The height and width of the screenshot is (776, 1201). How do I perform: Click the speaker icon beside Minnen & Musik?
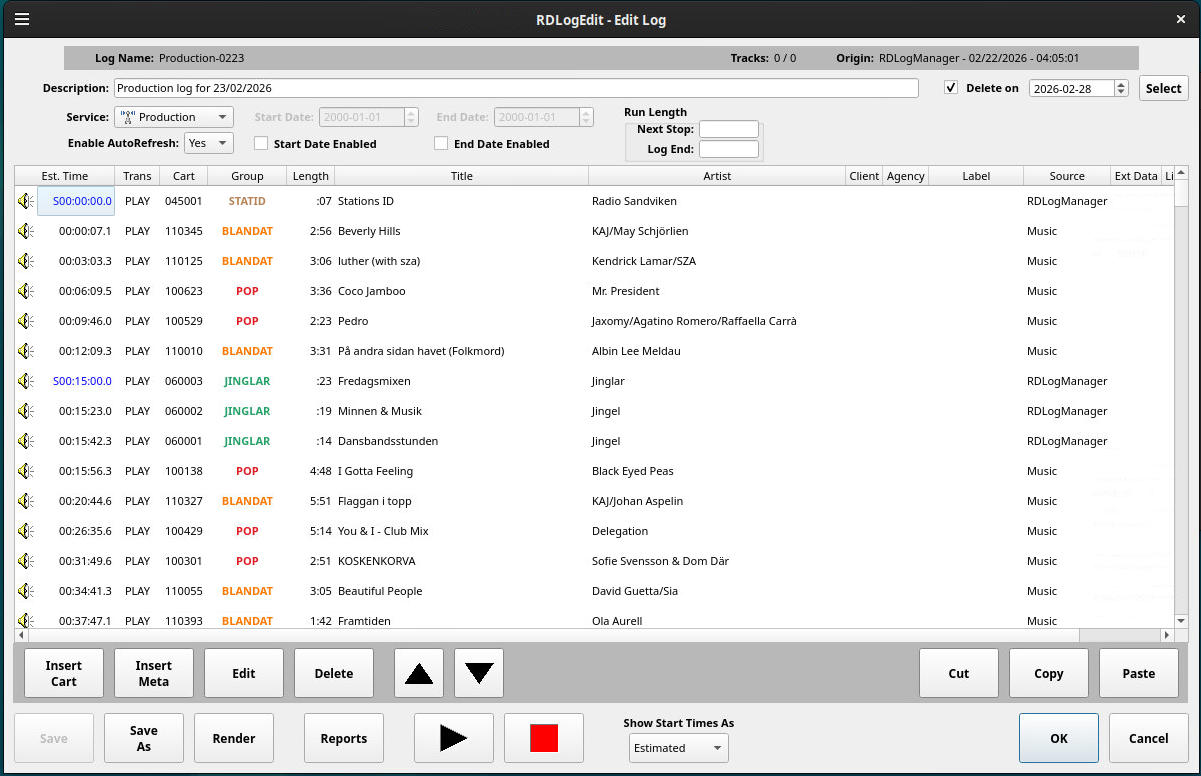pos(26,411)
